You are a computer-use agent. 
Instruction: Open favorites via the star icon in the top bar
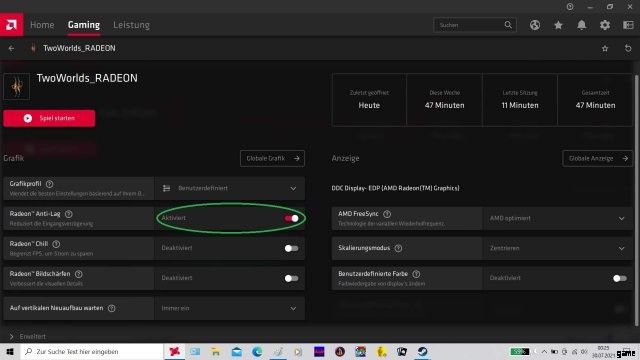pyautogui.click(x=558, y=25)
